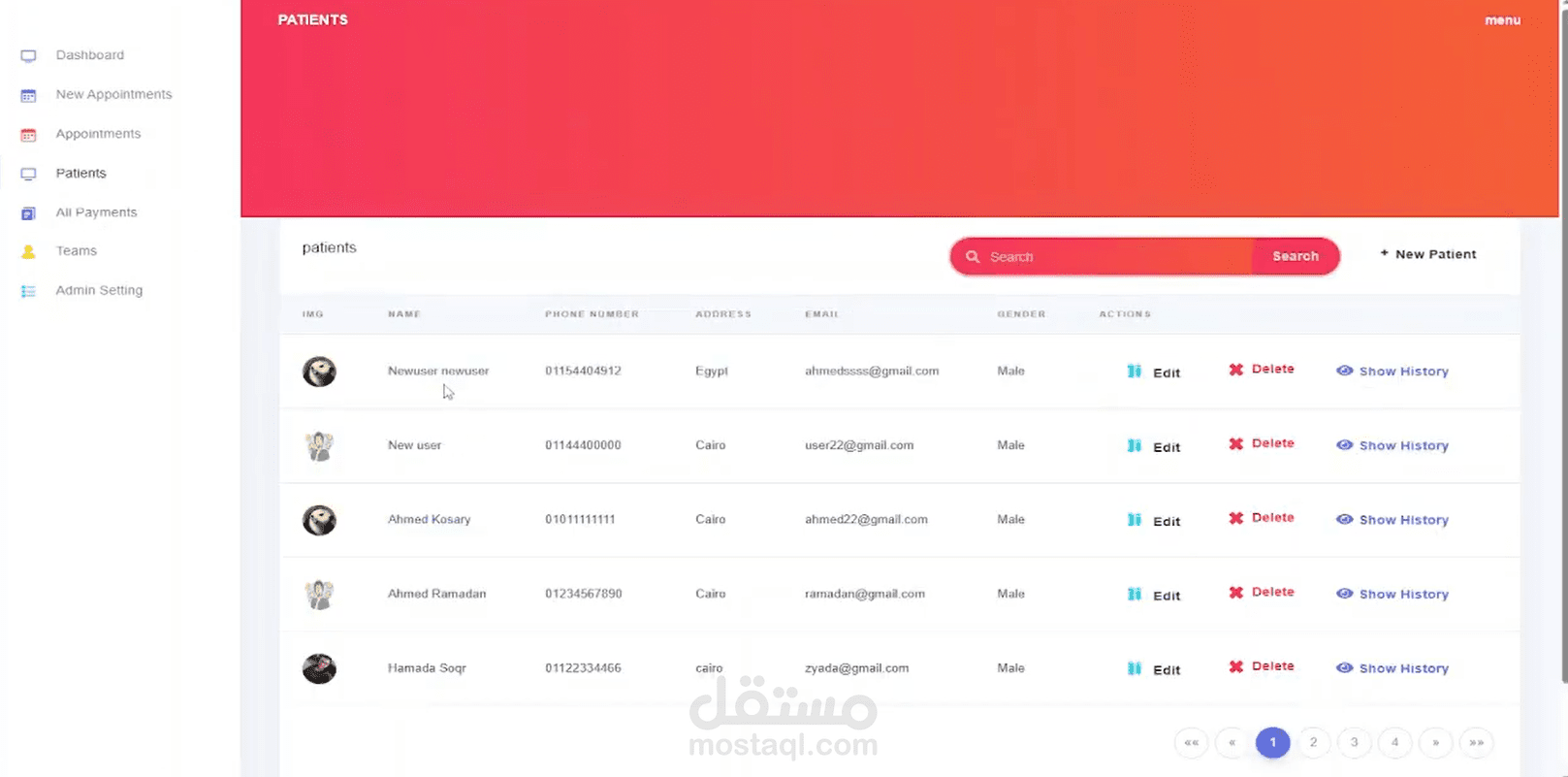The width and height of the screenshot is (1568, 777).
Task: Jump to last page with »» button
Action: click(1476, 742)
